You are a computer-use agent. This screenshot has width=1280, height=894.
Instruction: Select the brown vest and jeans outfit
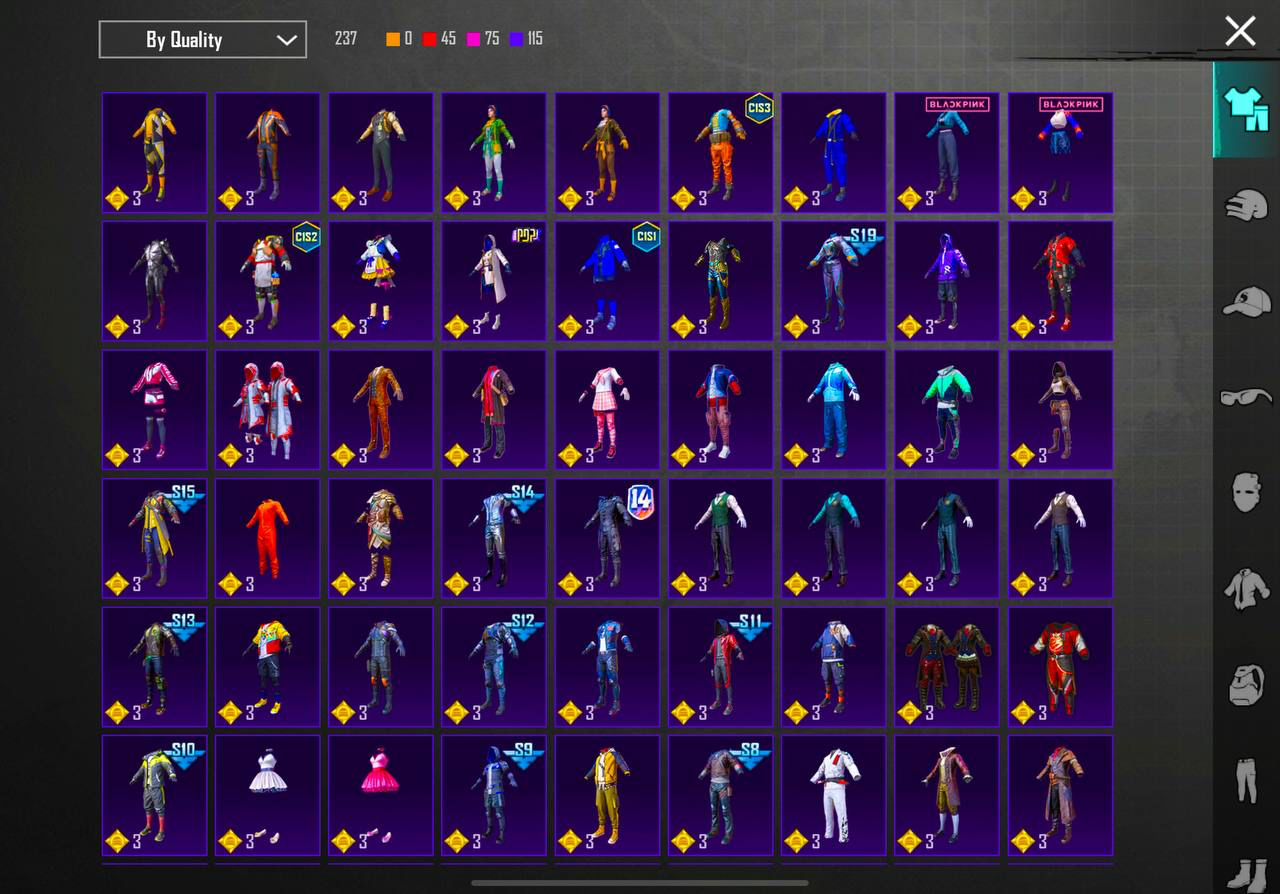pyautogui.click(x=1060, y=538)
